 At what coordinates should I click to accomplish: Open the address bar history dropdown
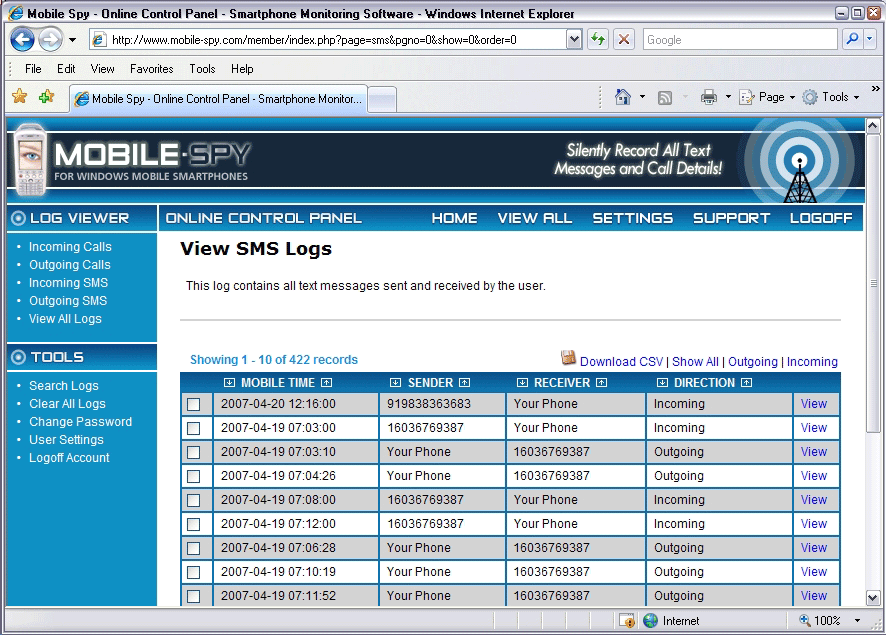pyautogui.click(x=574, y=40)
